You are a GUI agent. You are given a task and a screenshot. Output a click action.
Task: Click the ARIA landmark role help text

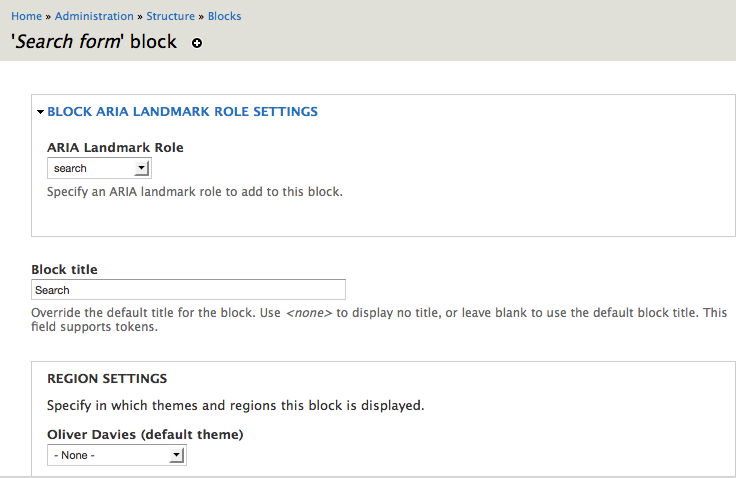pyautogui.click(x=195, y=190)
